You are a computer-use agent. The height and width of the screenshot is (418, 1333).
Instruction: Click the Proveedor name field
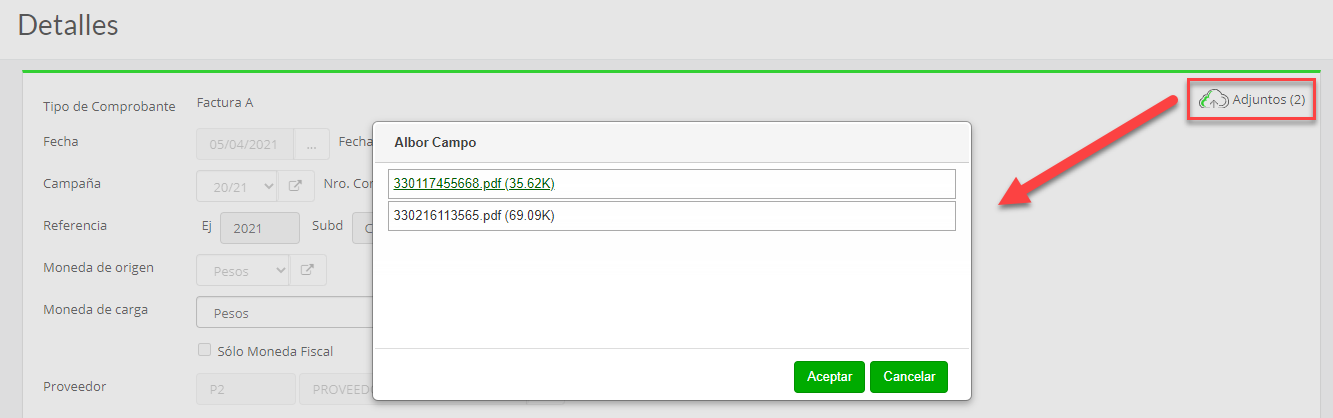point(336,388)
